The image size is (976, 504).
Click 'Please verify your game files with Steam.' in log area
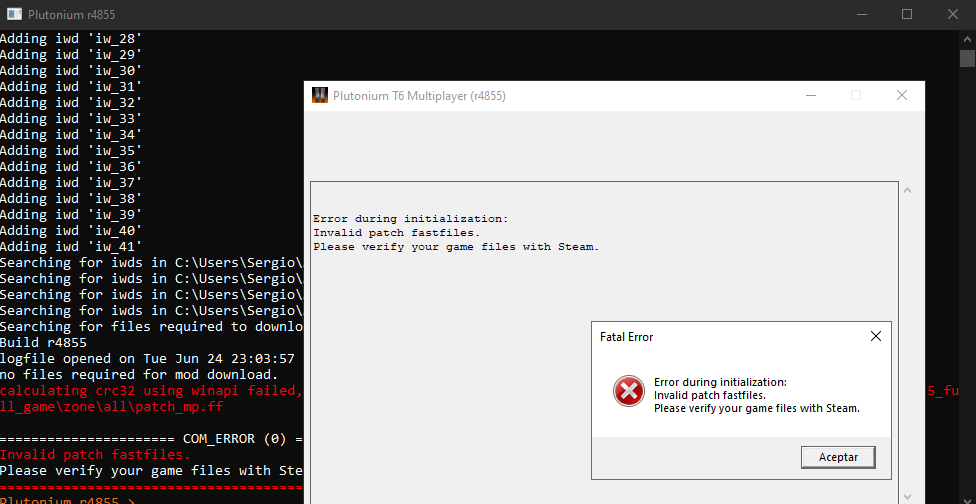[x=456, y=247]
